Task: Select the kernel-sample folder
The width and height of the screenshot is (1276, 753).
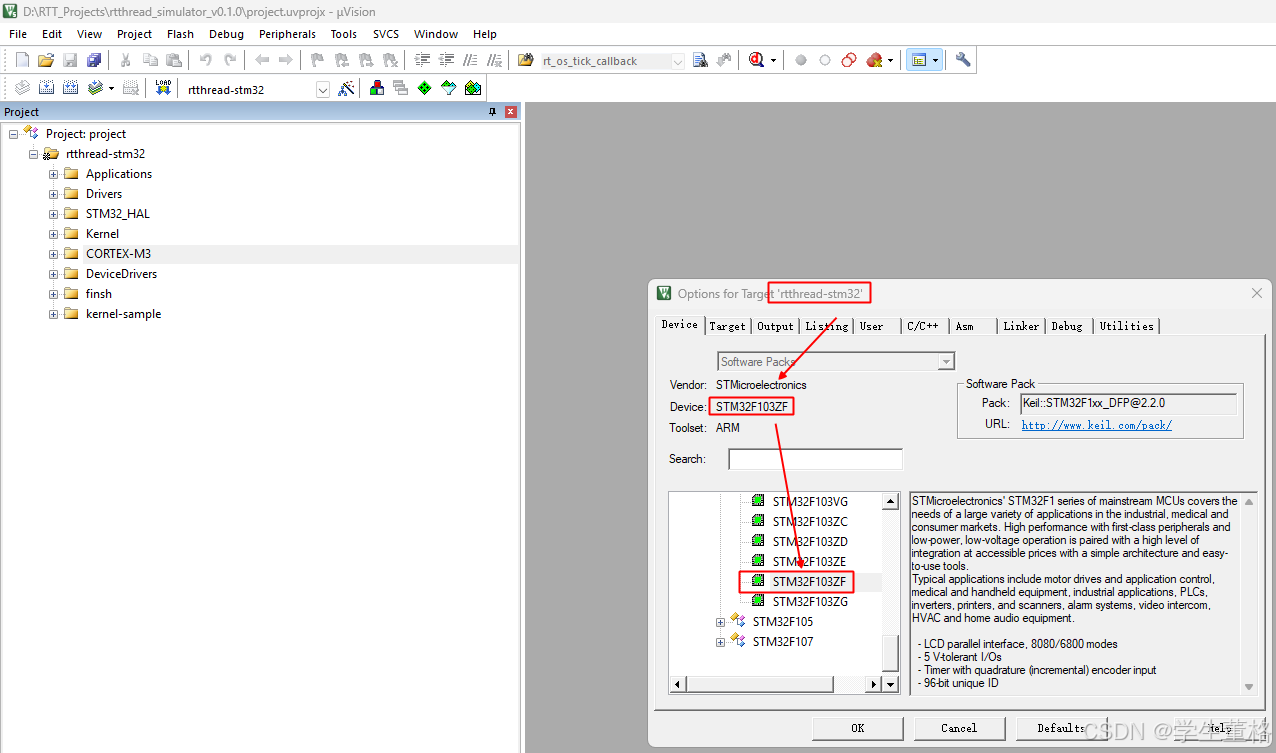Action: [123, 314]
